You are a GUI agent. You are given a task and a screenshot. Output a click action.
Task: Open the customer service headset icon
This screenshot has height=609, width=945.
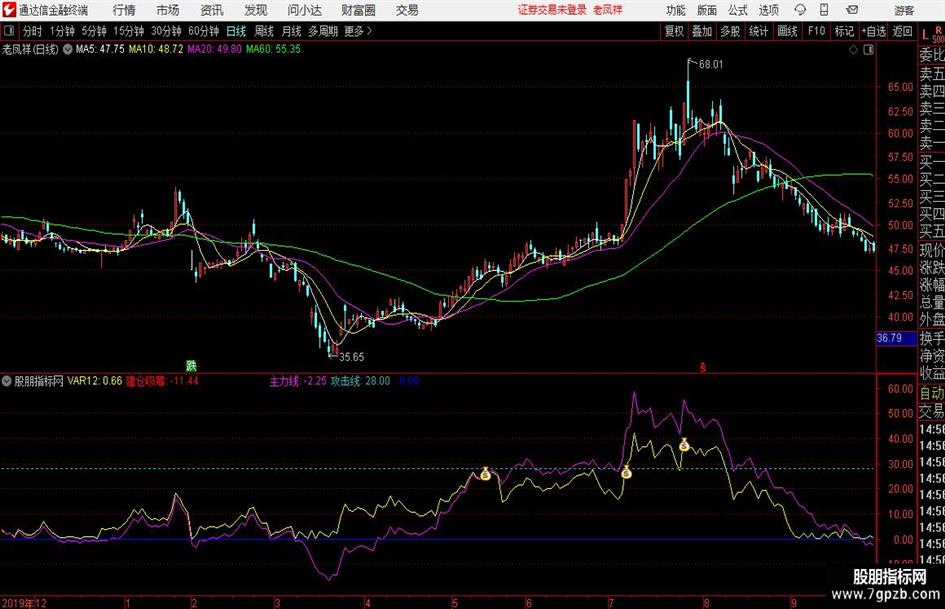[x=800, y=10]
